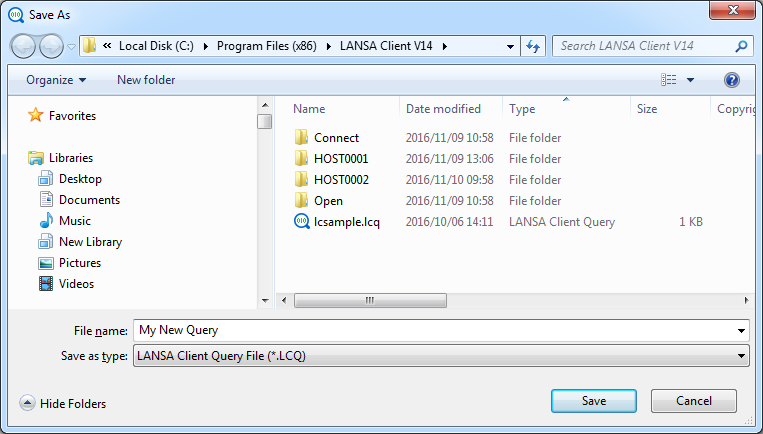This screenshot has width=763, height=434.
Task: Expand the File name history dropdown
Action: 740,330
